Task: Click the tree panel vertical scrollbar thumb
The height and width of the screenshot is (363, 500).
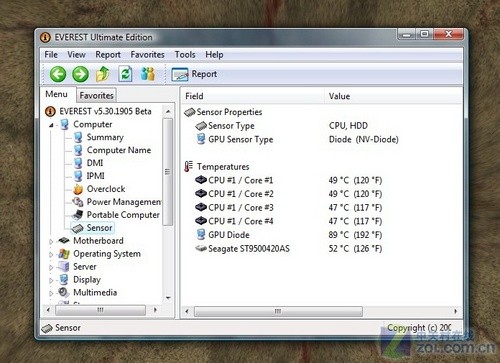Action: pyautogui.click(x=168, y=172)
